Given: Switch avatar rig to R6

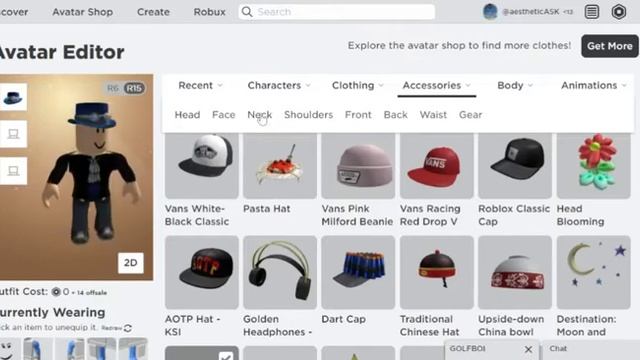Looking at the screenshot, I should point(113,88).
